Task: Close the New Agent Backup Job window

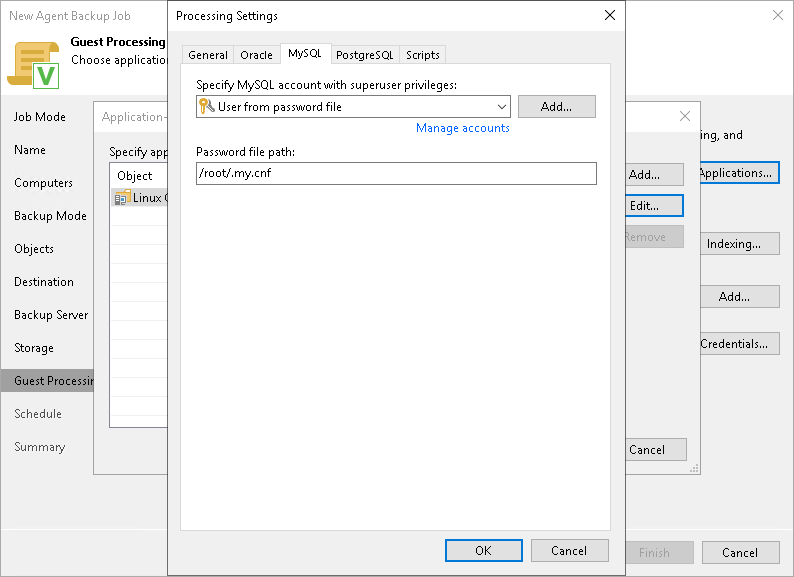Action: coord(778,15)
